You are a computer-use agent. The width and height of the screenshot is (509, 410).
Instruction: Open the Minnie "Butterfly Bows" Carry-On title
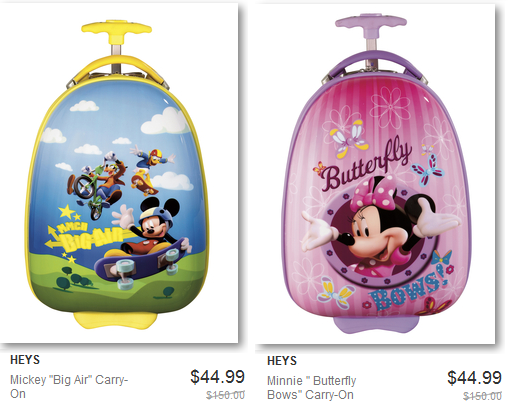312,388
